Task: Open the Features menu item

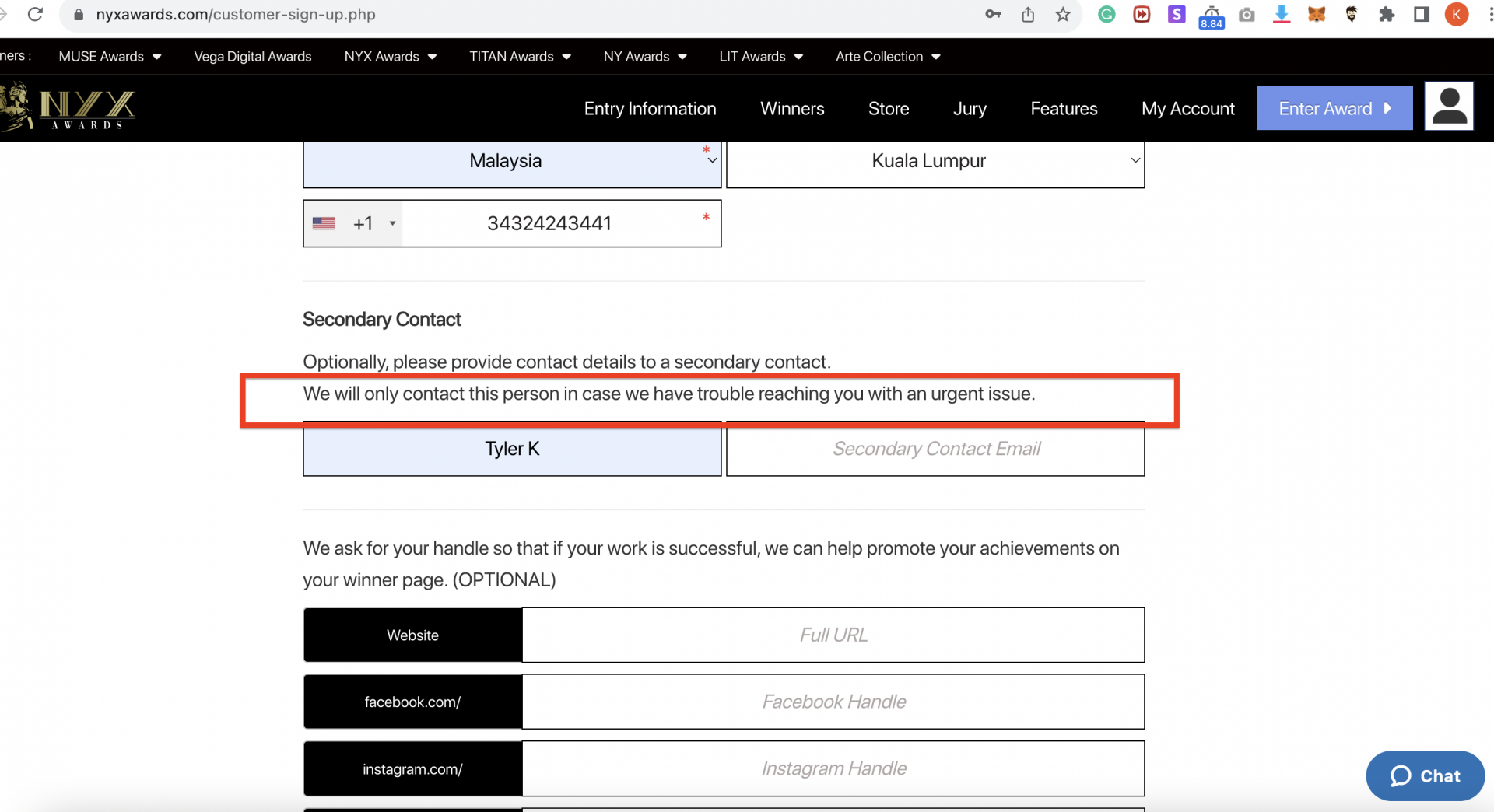Action: [1064, 108]
